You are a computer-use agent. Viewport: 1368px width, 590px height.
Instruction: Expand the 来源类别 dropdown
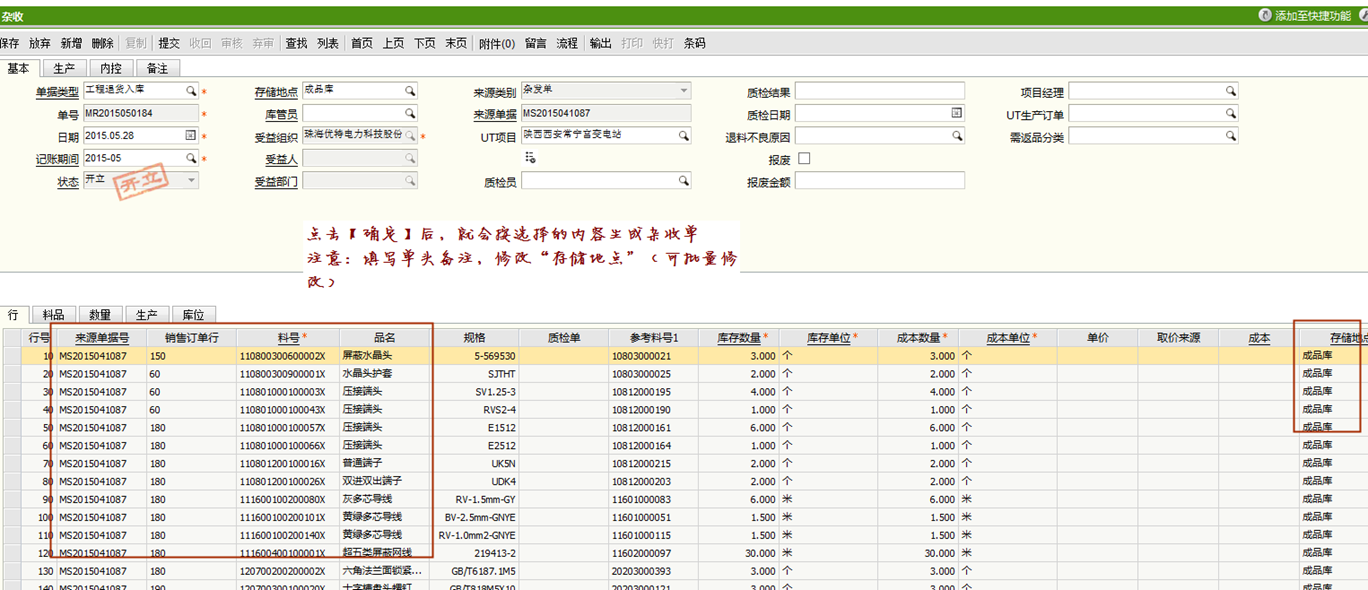pyautogui.click(x=684, y=91)
